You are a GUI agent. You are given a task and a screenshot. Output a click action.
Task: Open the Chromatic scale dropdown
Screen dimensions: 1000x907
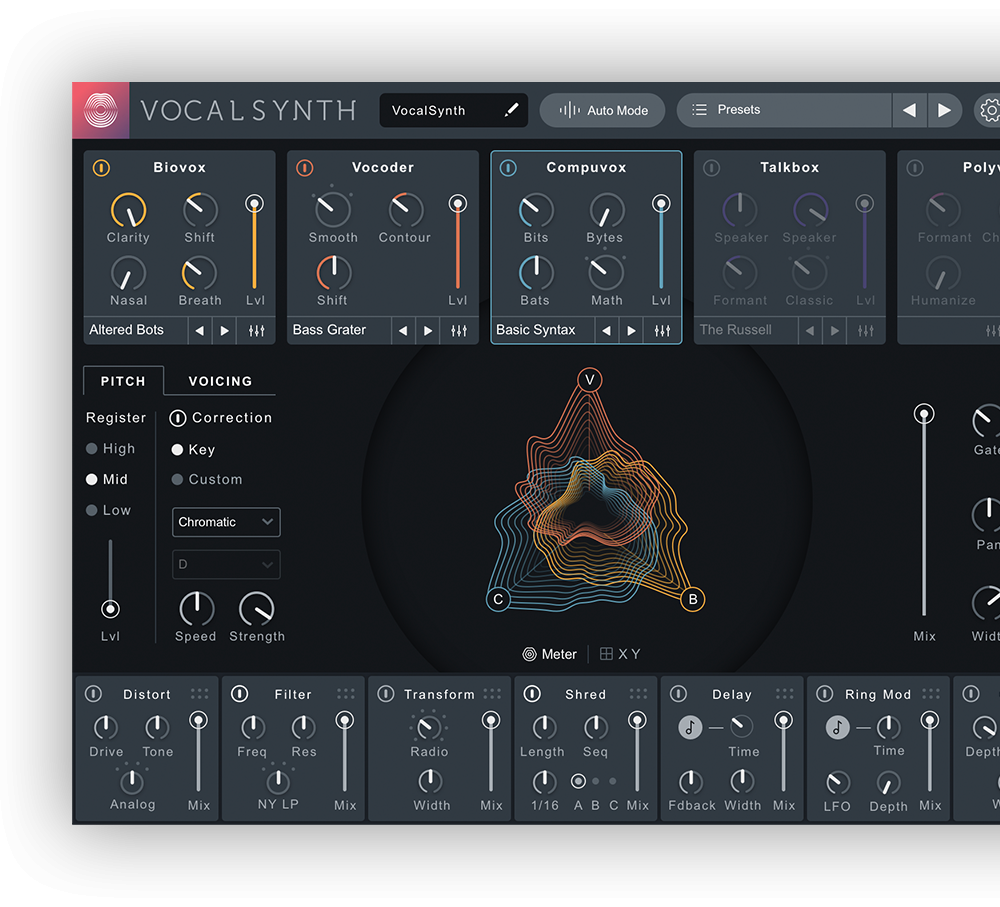coord(226,522)
